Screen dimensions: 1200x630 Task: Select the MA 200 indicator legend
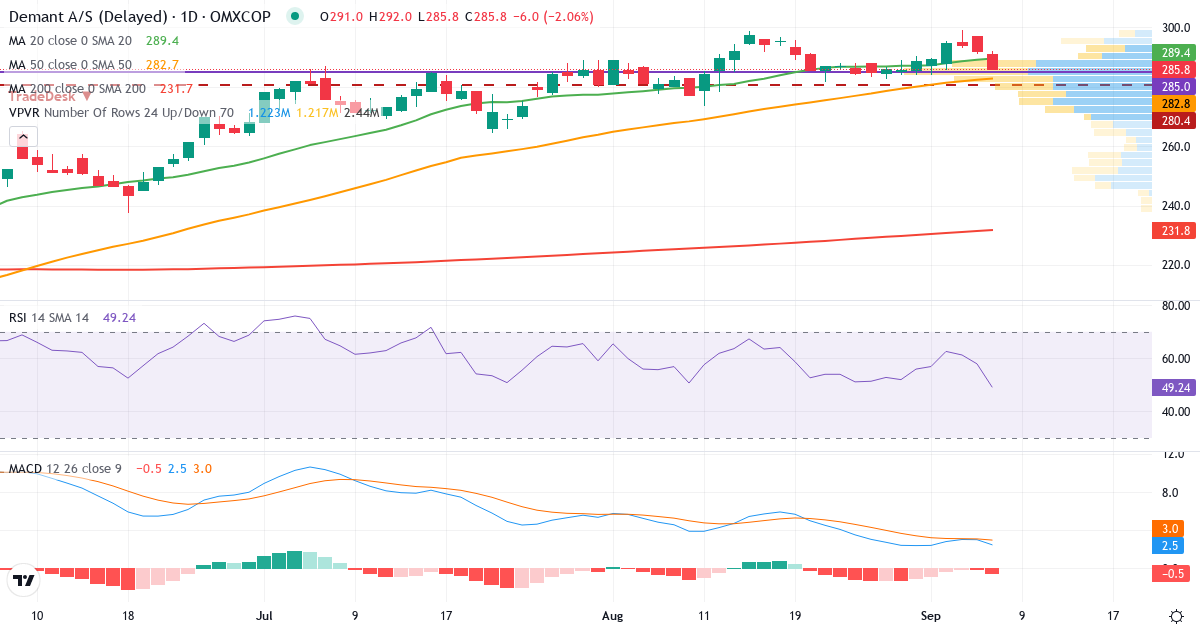[78, 89]
